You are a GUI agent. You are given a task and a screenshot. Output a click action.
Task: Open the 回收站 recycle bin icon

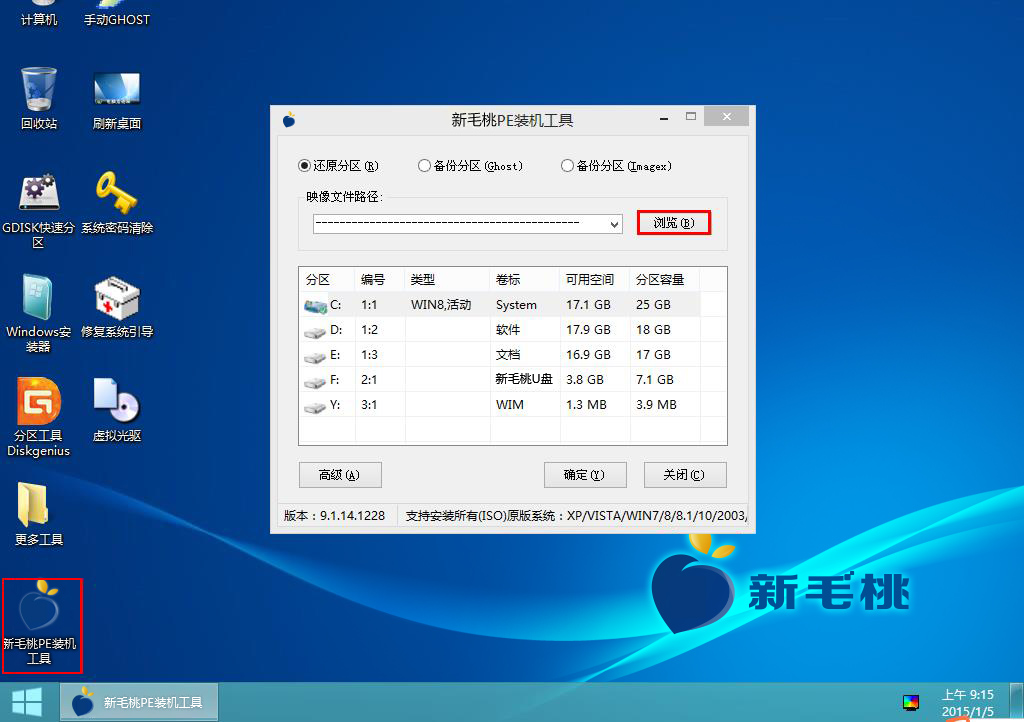[x=39, y=98]
